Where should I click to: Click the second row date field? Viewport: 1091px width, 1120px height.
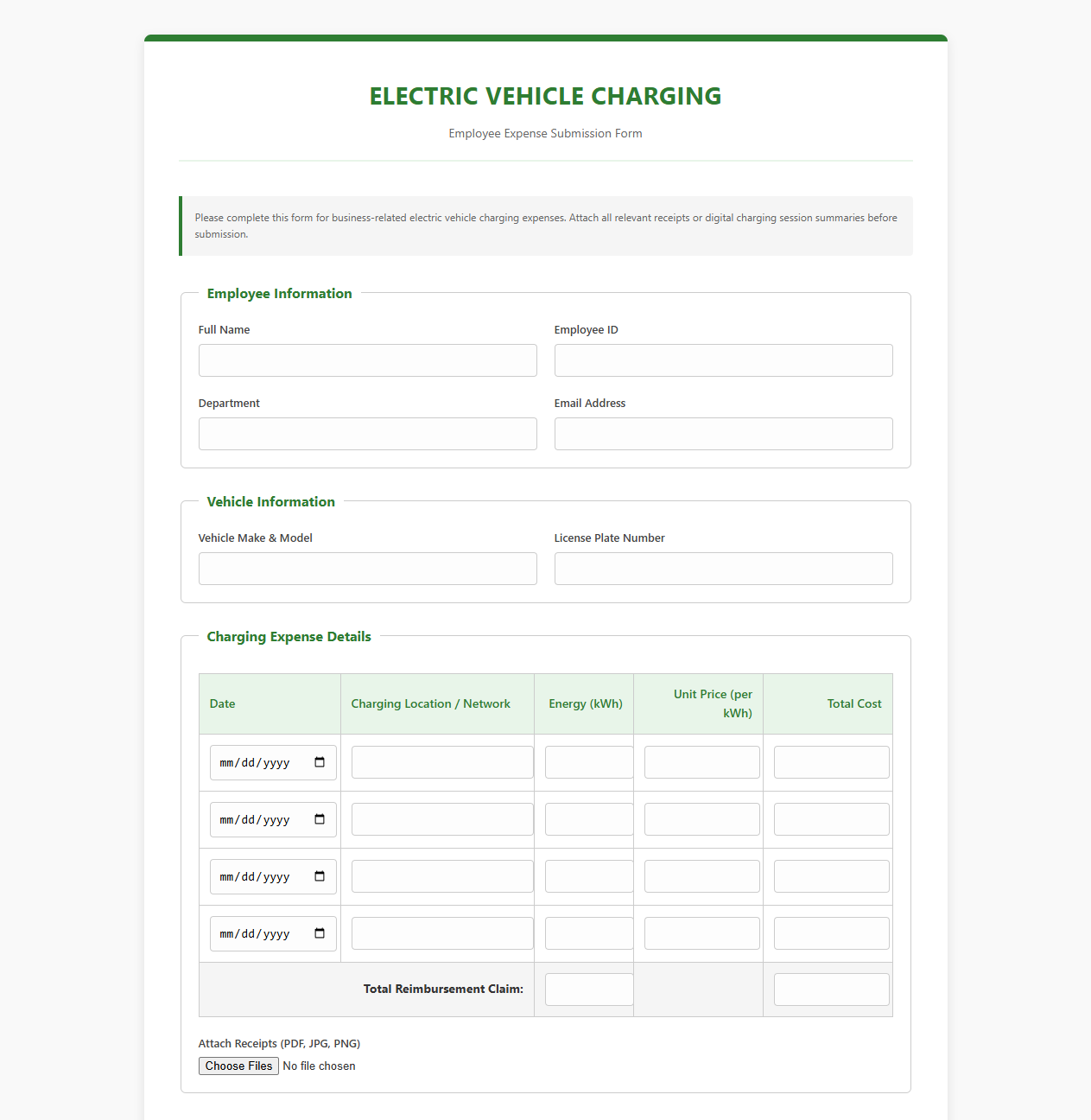(x=273, y=819)
